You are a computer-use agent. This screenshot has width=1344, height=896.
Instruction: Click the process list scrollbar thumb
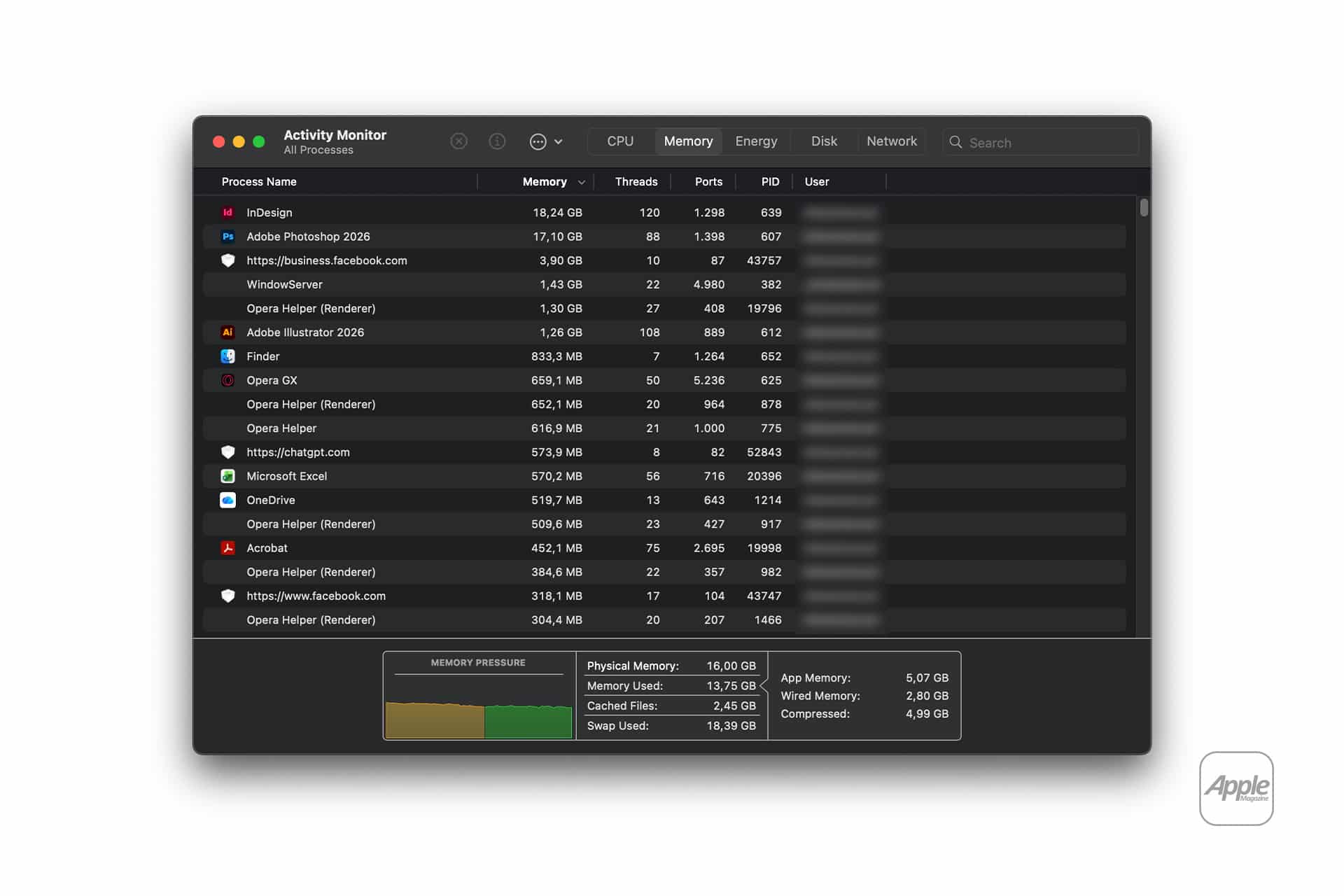(1144, 208)
